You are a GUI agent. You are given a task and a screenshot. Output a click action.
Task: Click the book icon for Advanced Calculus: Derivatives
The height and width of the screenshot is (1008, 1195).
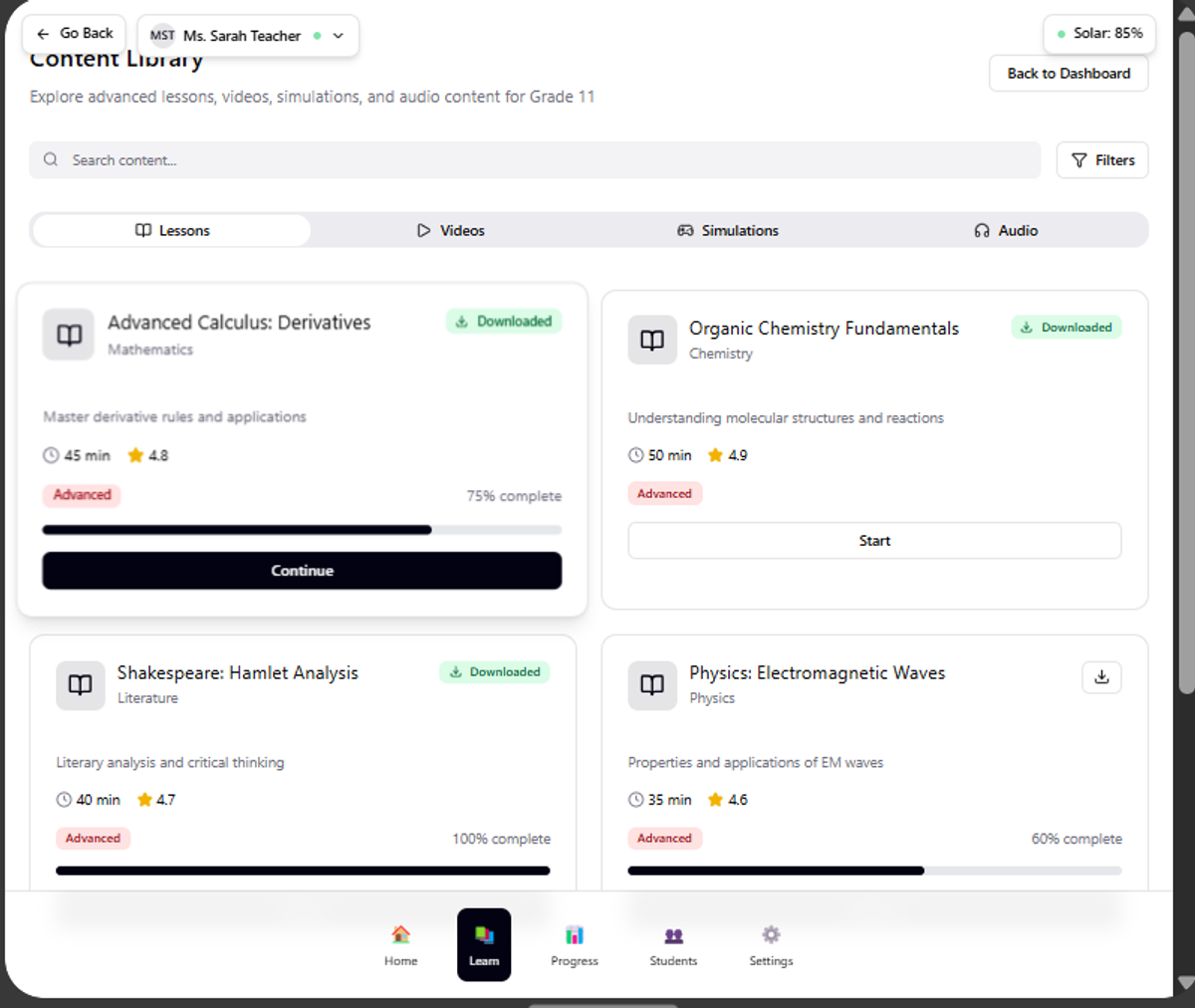coord(69,335)
